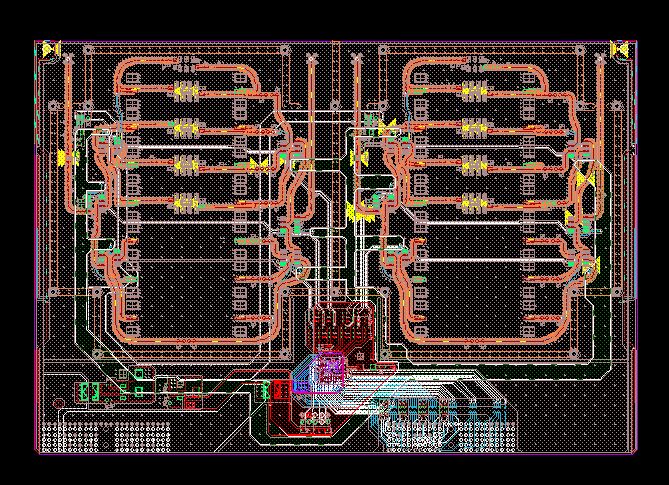
Task: Click the red rectangular pad left of magenta IC
Action: 281,388
